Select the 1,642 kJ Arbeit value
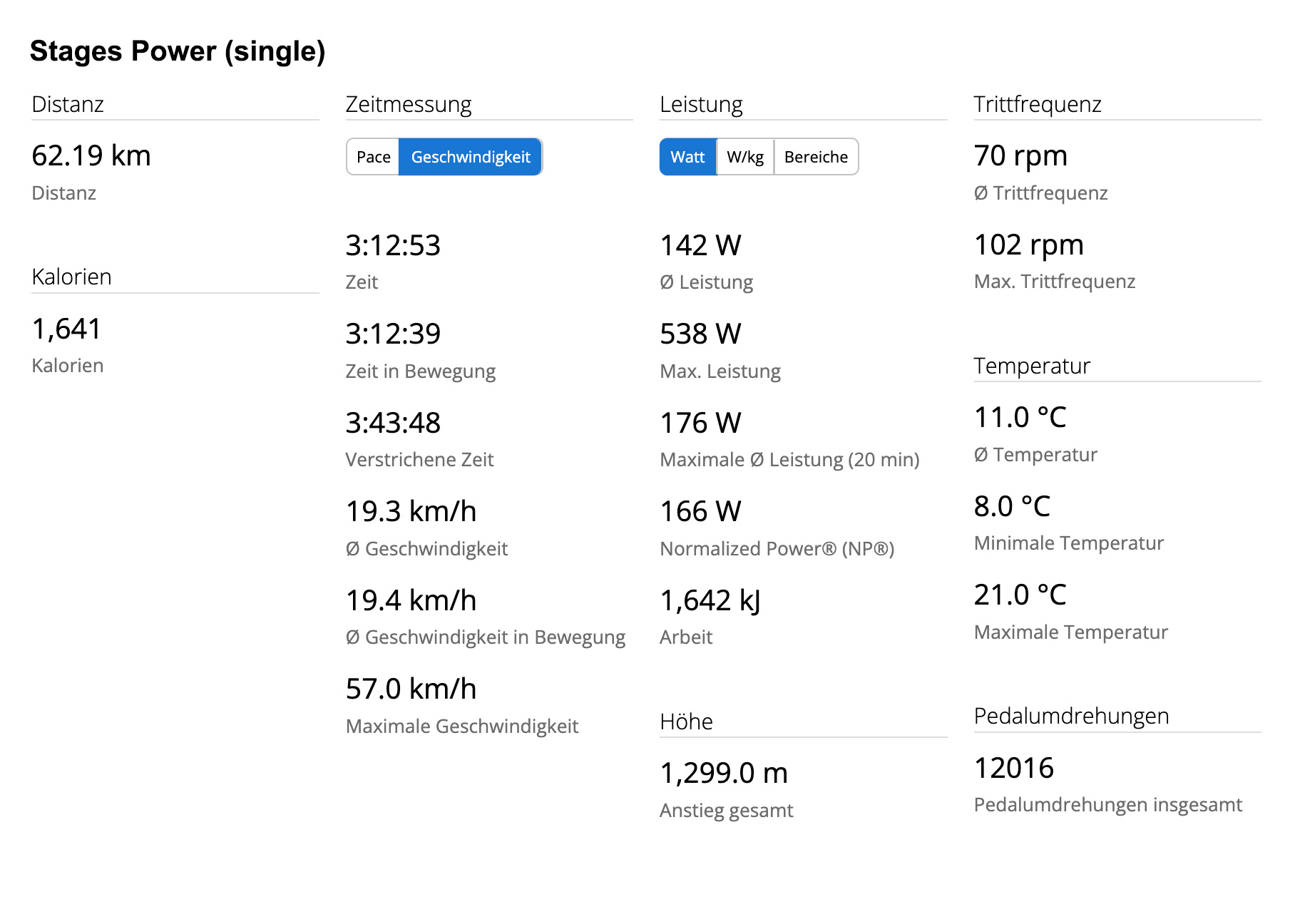The height and width of the screenshot is (924, 1295). (711, 600)
